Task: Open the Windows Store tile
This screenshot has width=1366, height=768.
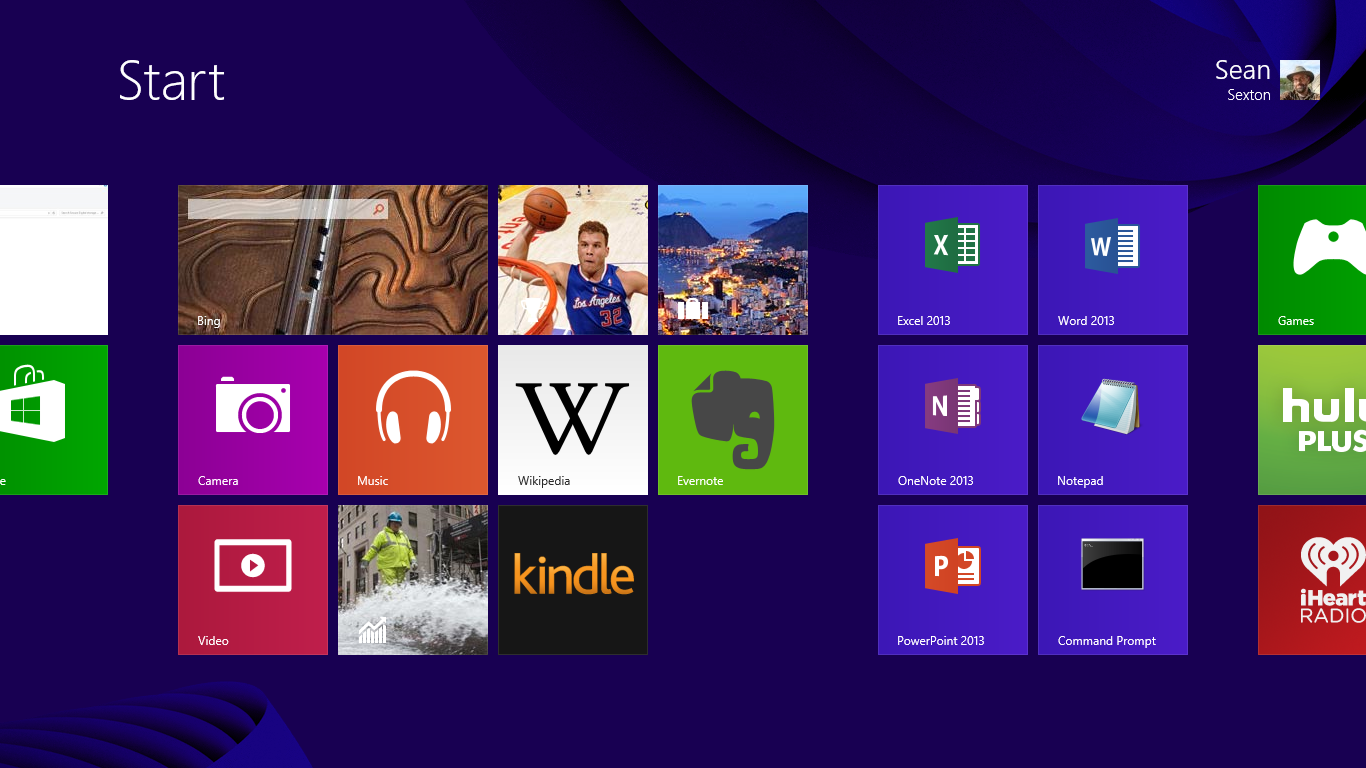Action: (x=52, y=420)
